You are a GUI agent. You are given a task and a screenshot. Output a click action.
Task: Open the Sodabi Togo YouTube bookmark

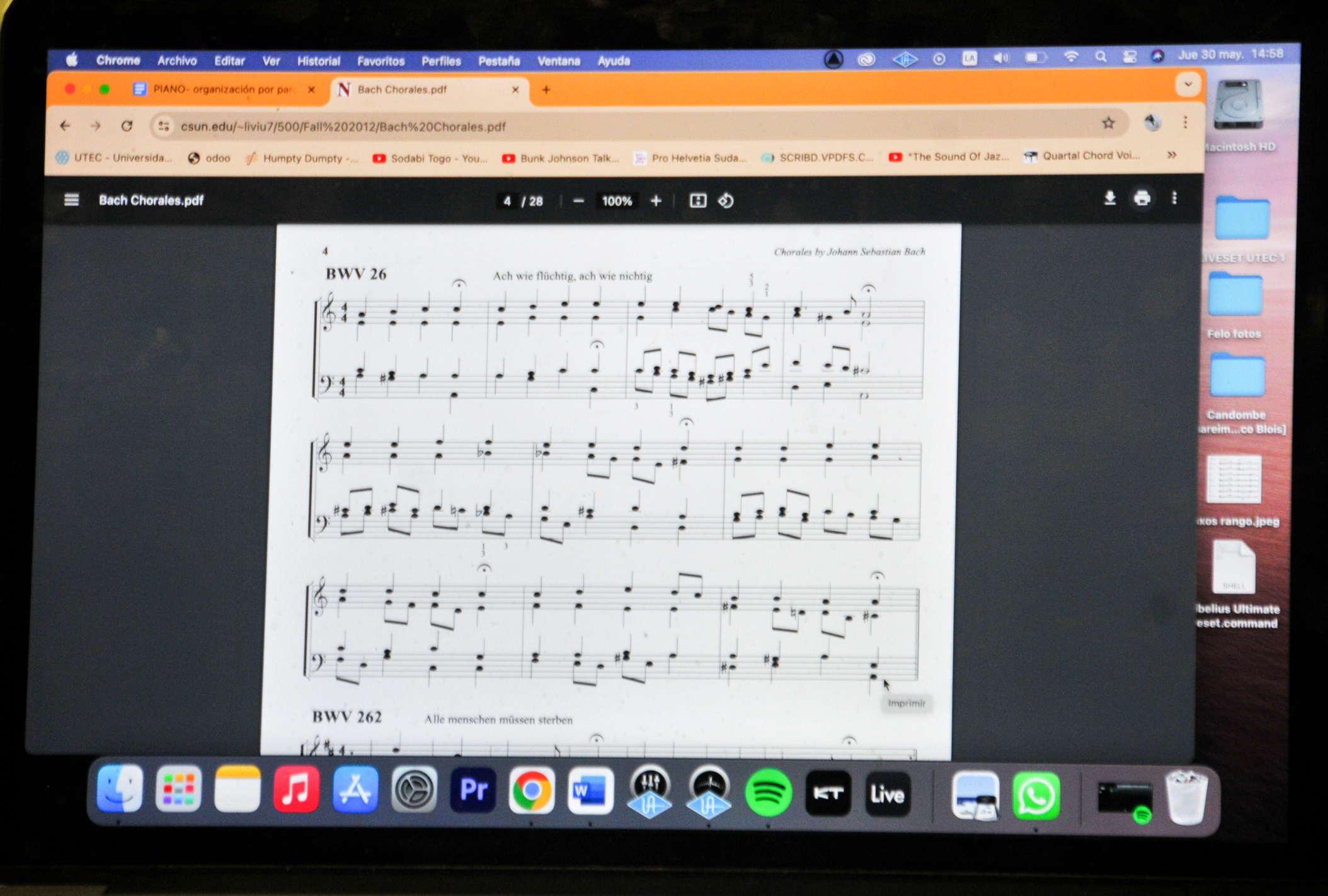pyautogui.click(x=430, y=159)
